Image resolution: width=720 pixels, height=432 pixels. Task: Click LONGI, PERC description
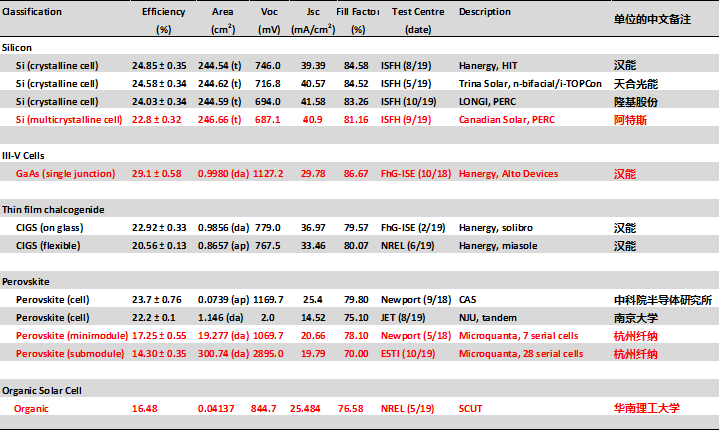click(488, 101)
